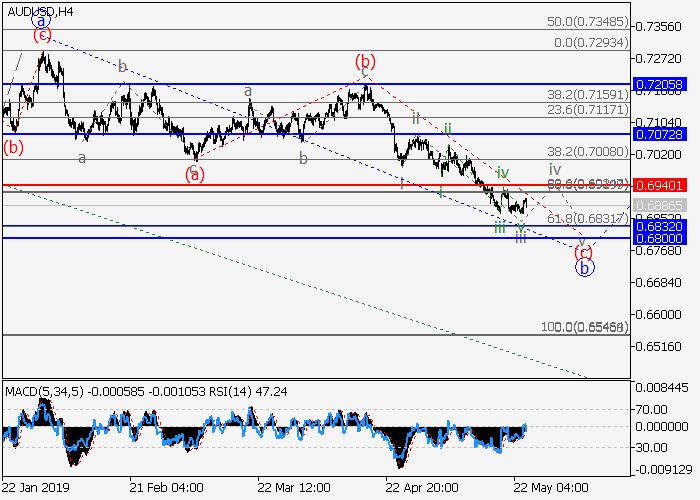Select the 22 Mar 12:00 date marker
This screenshot has width=700, height=500.
pos(294,488)
